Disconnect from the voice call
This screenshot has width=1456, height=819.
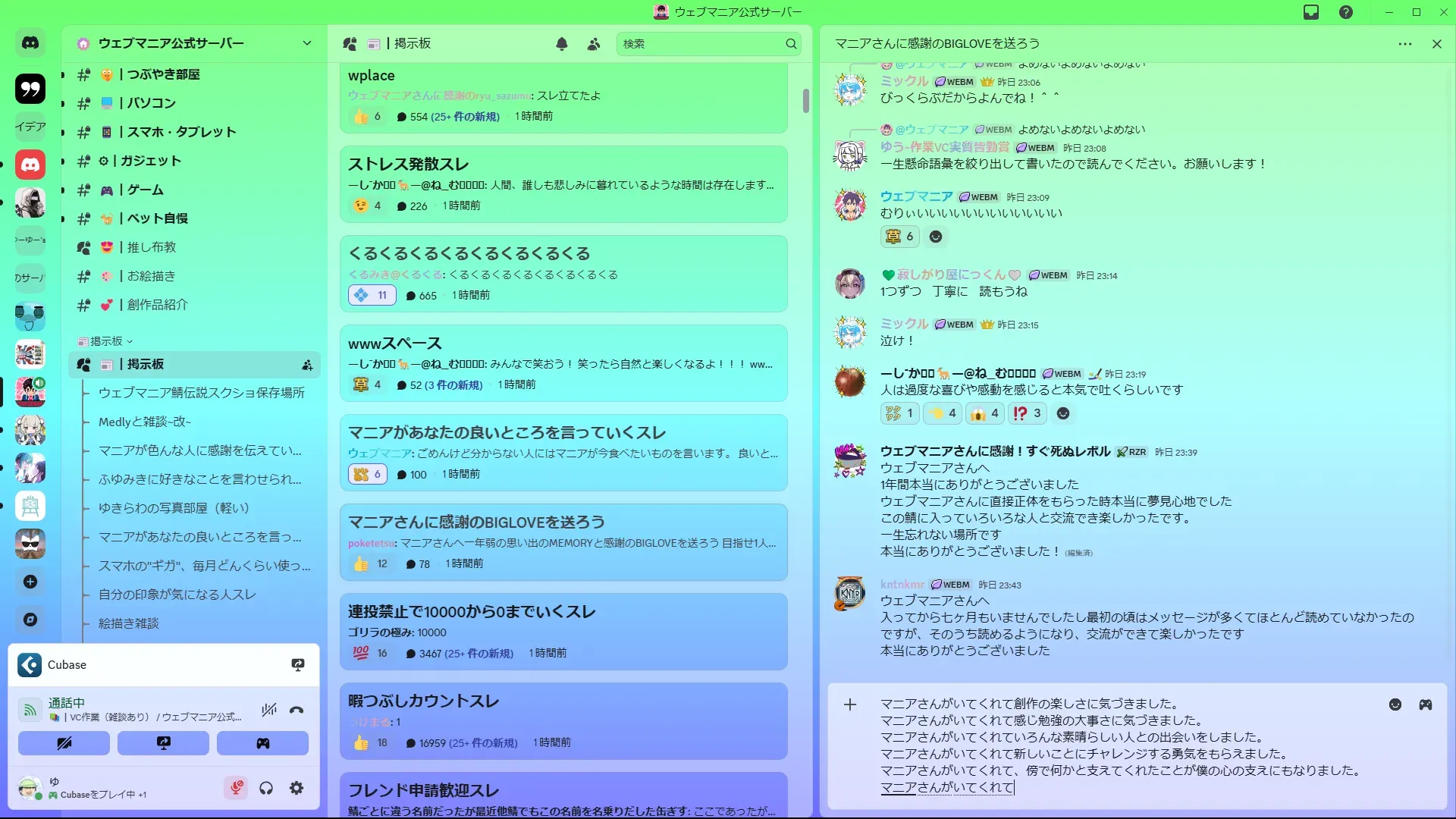(x=297, y=710)
